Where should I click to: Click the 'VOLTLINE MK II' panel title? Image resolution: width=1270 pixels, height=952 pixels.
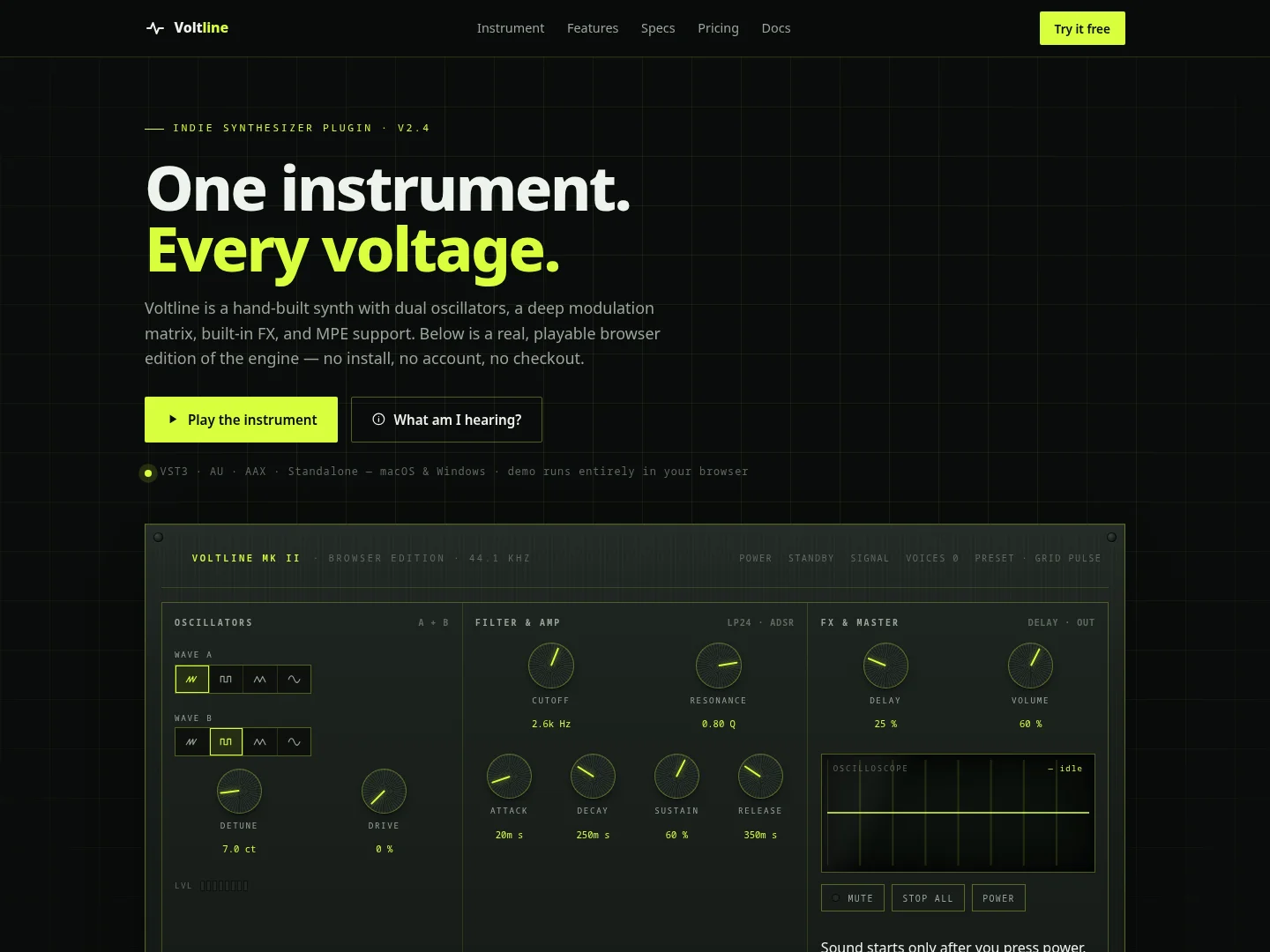246,558
